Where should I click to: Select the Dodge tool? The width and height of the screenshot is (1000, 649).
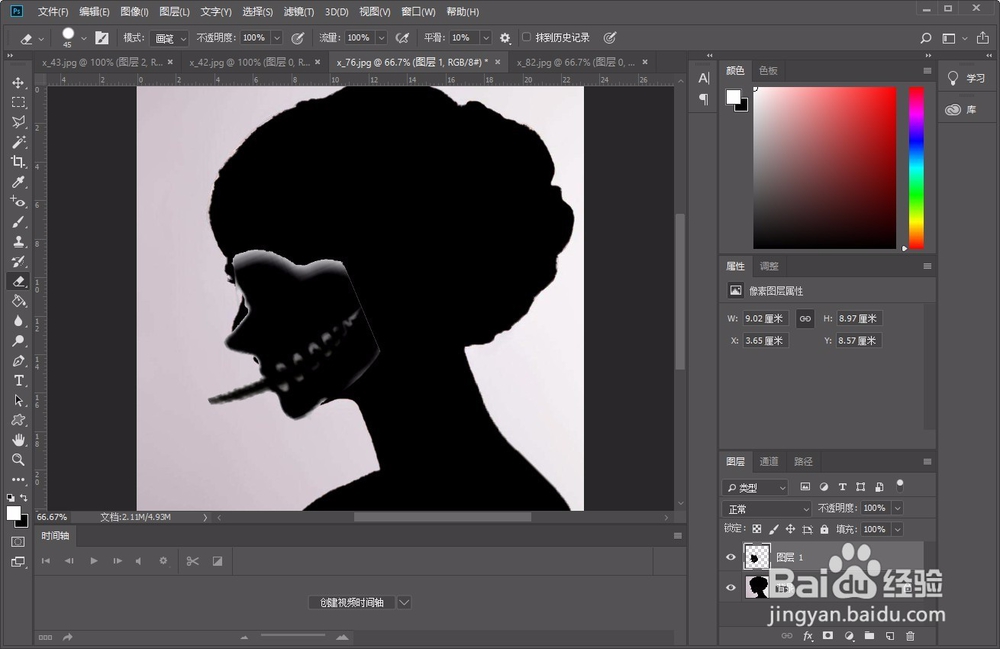pyautogui.click(x=18, y=340)
